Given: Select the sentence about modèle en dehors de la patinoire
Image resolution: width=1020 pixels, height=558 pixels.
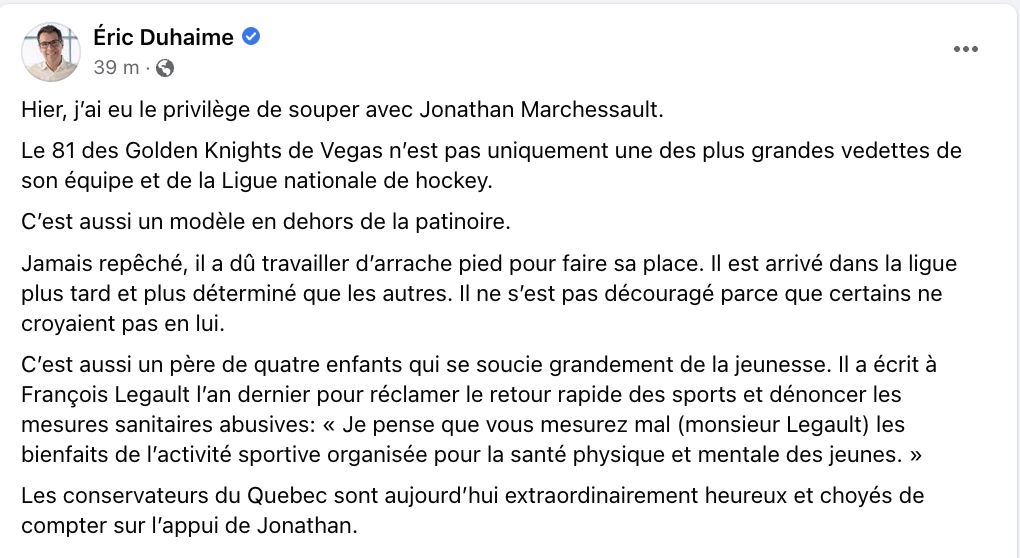Looking at the screenshot, I should (x=265, y=222).
